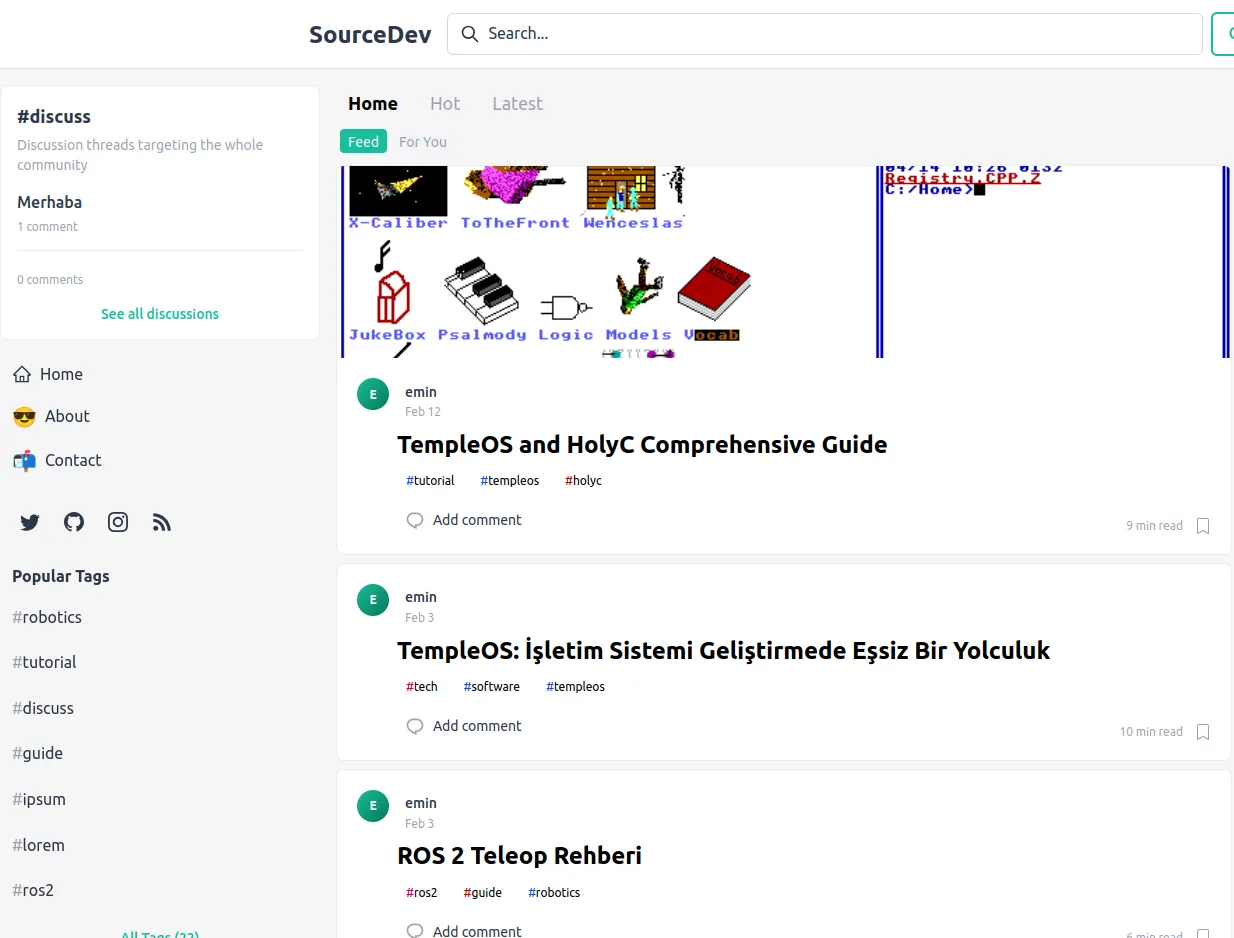Open the Twitter social icon

point(29,521)
